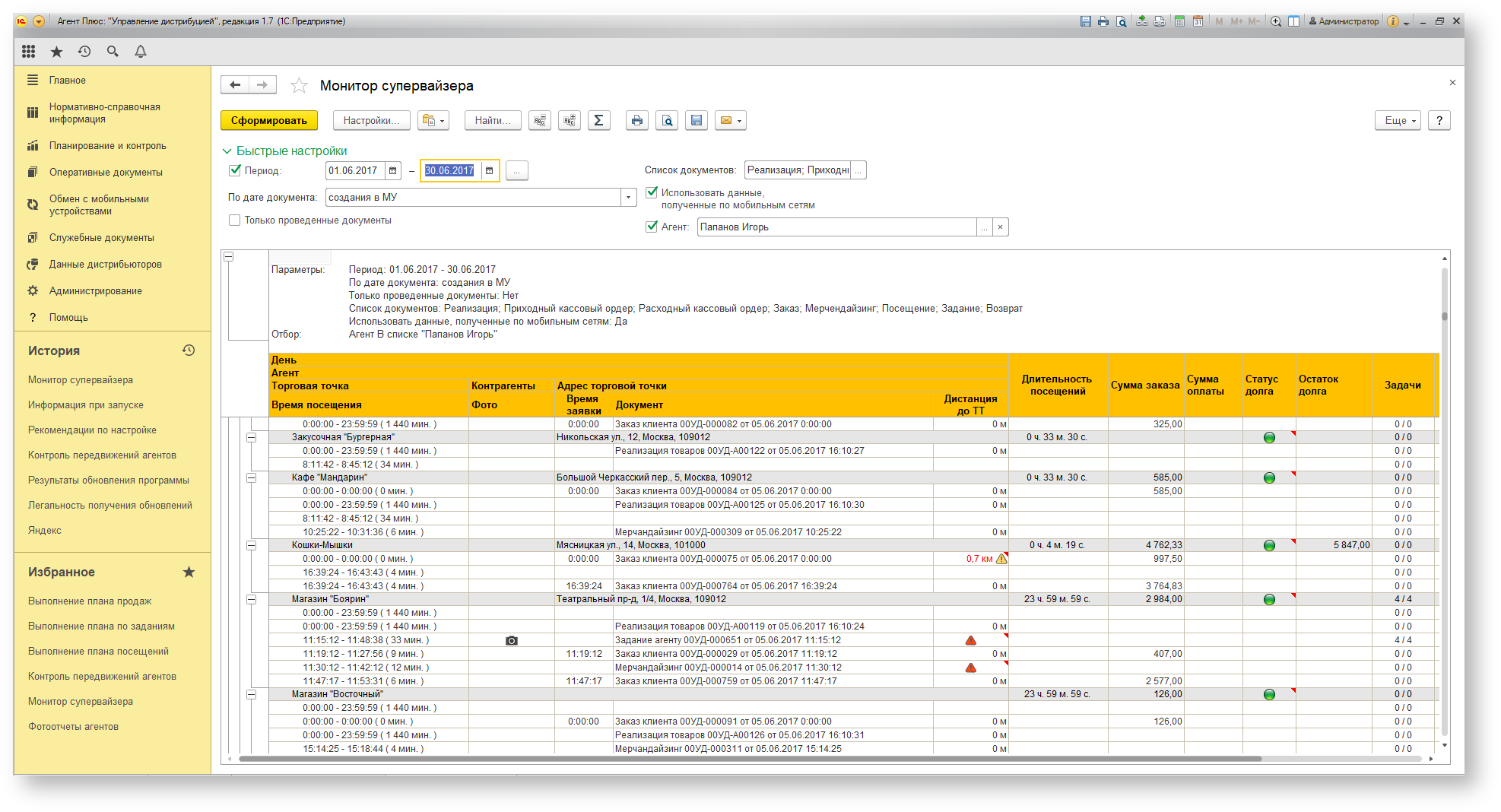Viewport: 1501px width, 812px height.
Task: Open the send by email dropdown
Action: (x=730, y=120)
